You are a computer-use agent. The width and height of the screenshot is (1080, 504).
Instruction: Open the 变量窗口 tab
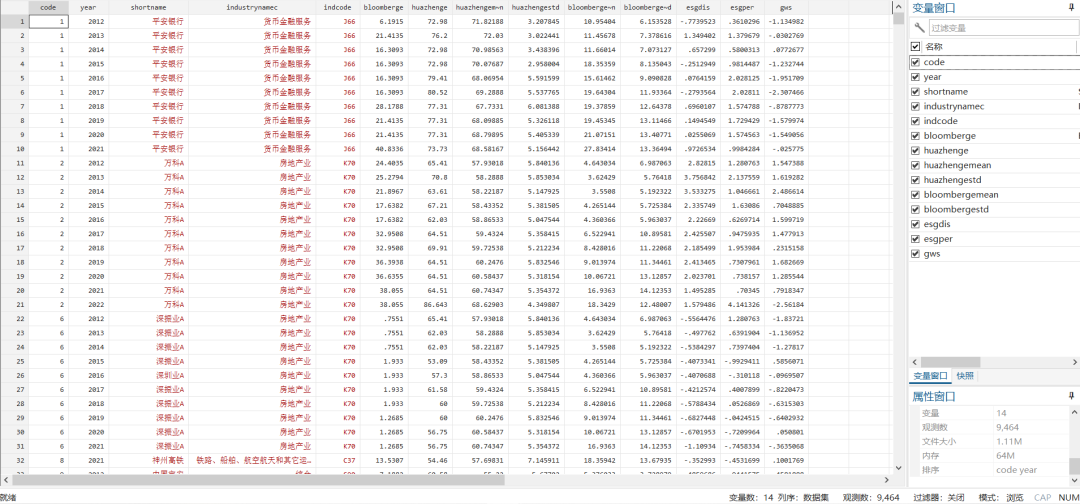point(931,376)
